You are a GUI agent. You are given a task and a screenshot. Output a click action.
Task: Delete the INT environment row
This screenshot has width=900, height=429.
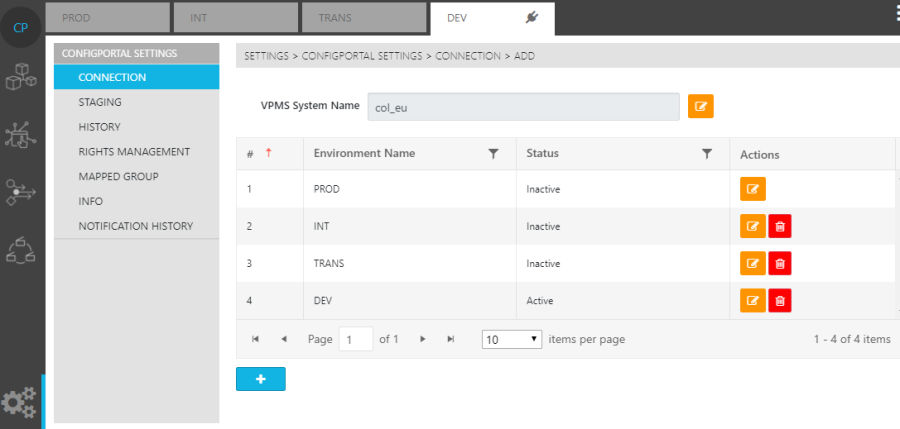(780, 227)
